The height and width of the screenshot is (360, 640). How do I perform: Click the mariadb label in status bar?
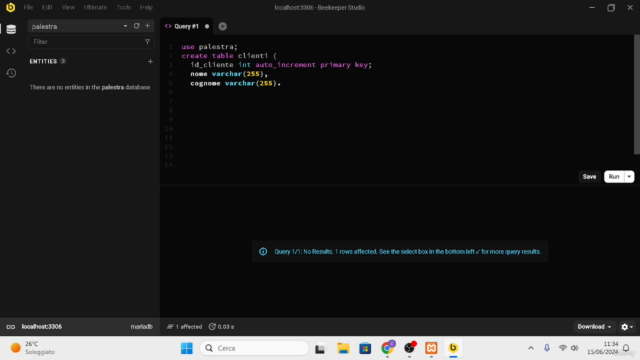pyautogui.click(x=141, y=327)
